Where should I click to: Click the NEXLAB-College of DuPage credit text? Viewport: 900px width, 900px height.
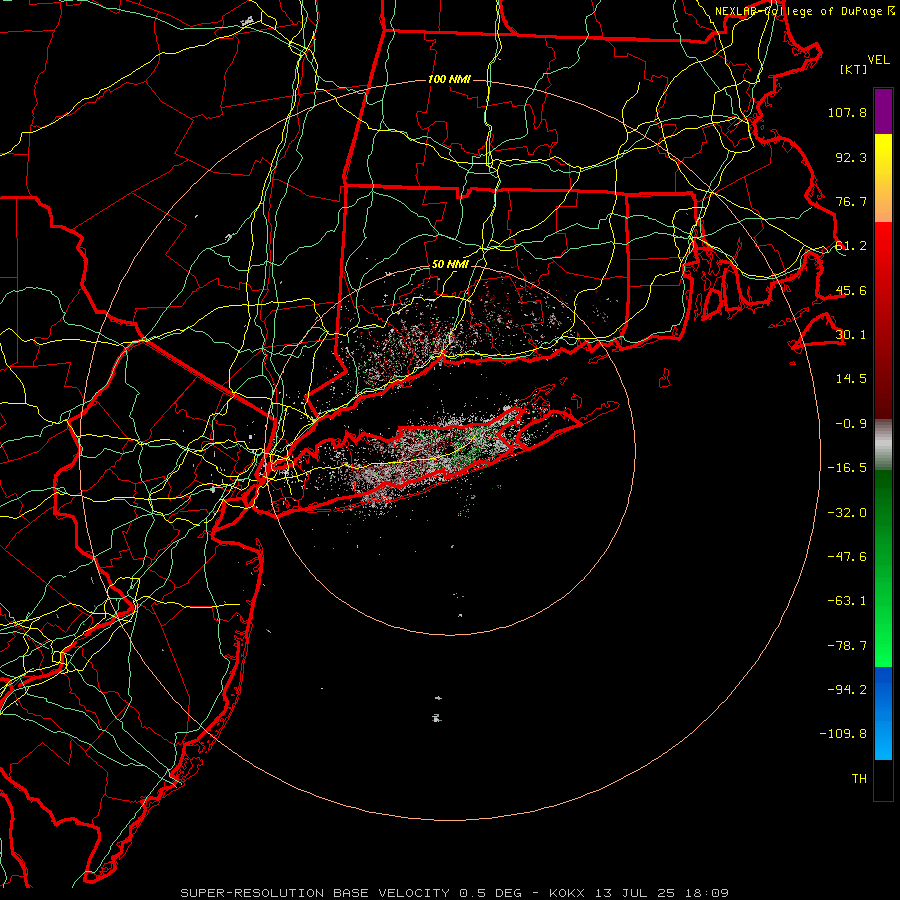coord(804,11)
